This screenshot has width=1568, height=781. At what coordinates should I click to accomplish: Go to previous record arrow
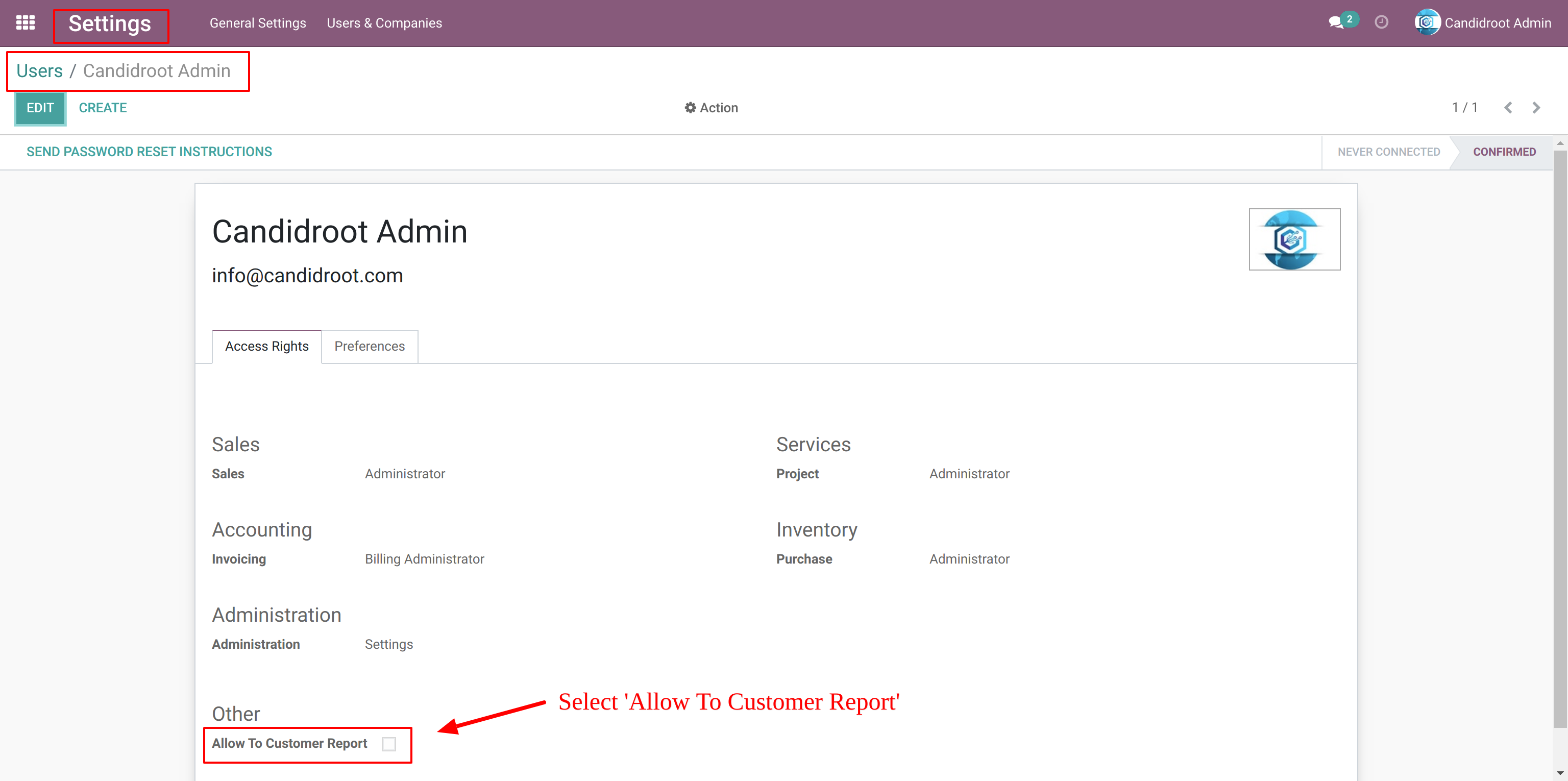(x=1508, y=108)
